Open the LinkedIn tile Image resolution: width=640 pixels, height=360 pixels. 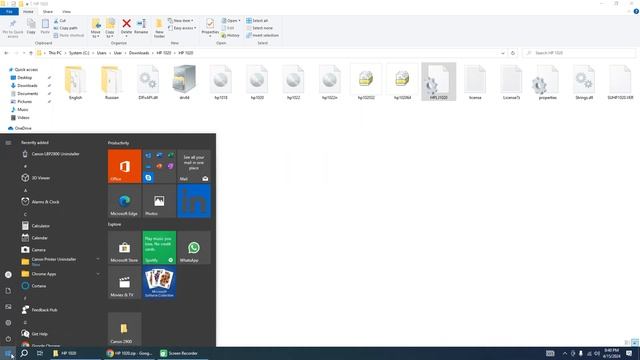194,201
